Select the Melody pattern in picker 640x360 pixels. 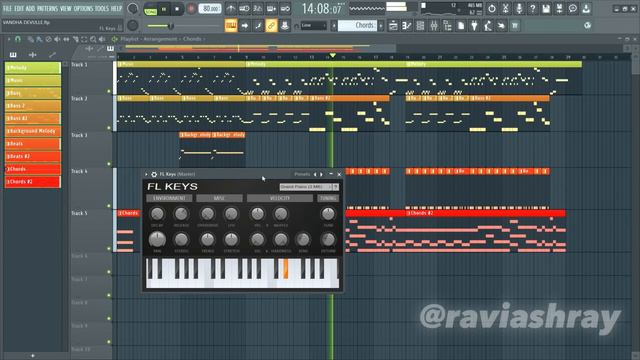pos(33,68)
